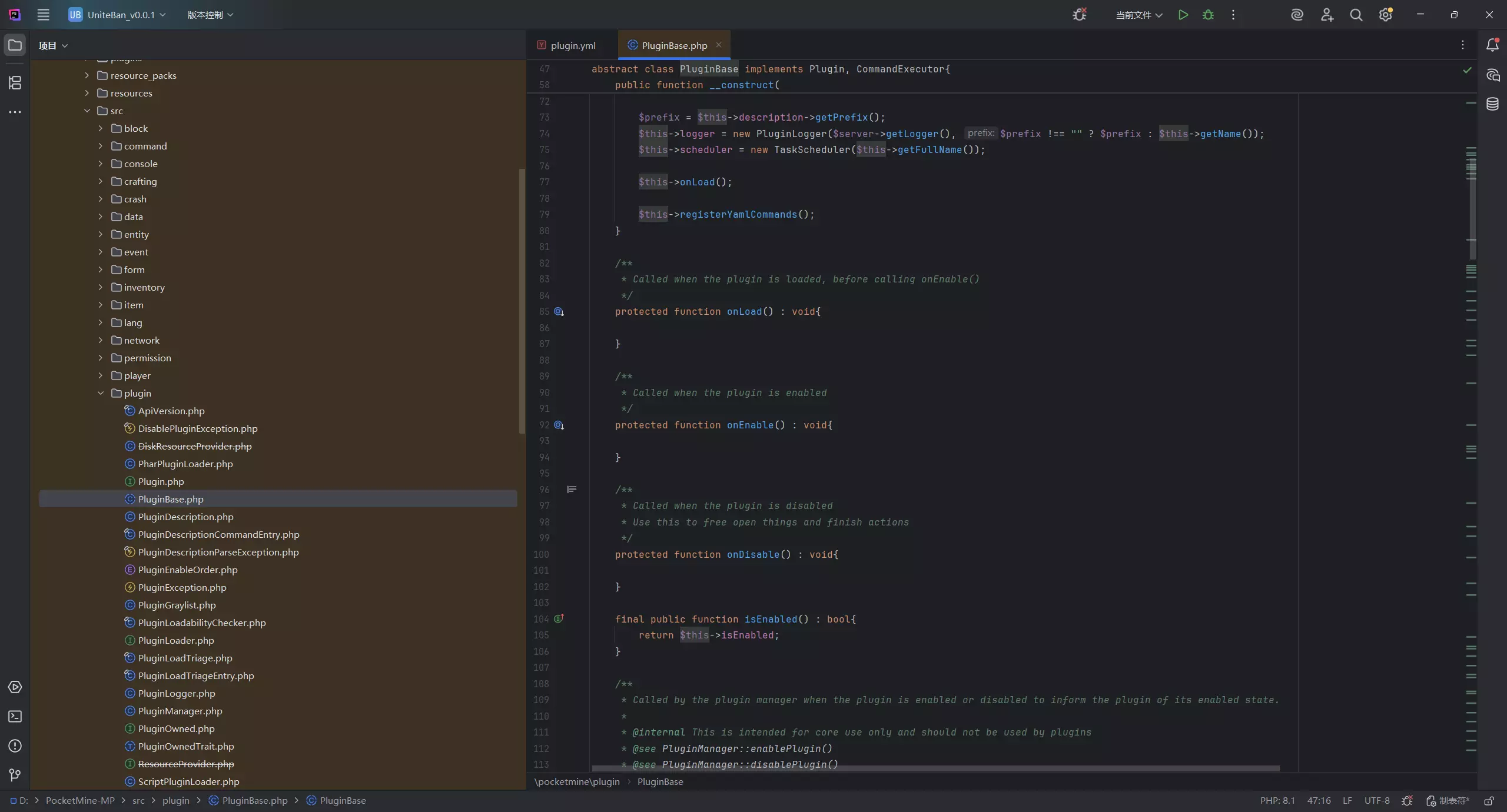Open the main hamburger menu
The image size is (1507, 812).
43,15
